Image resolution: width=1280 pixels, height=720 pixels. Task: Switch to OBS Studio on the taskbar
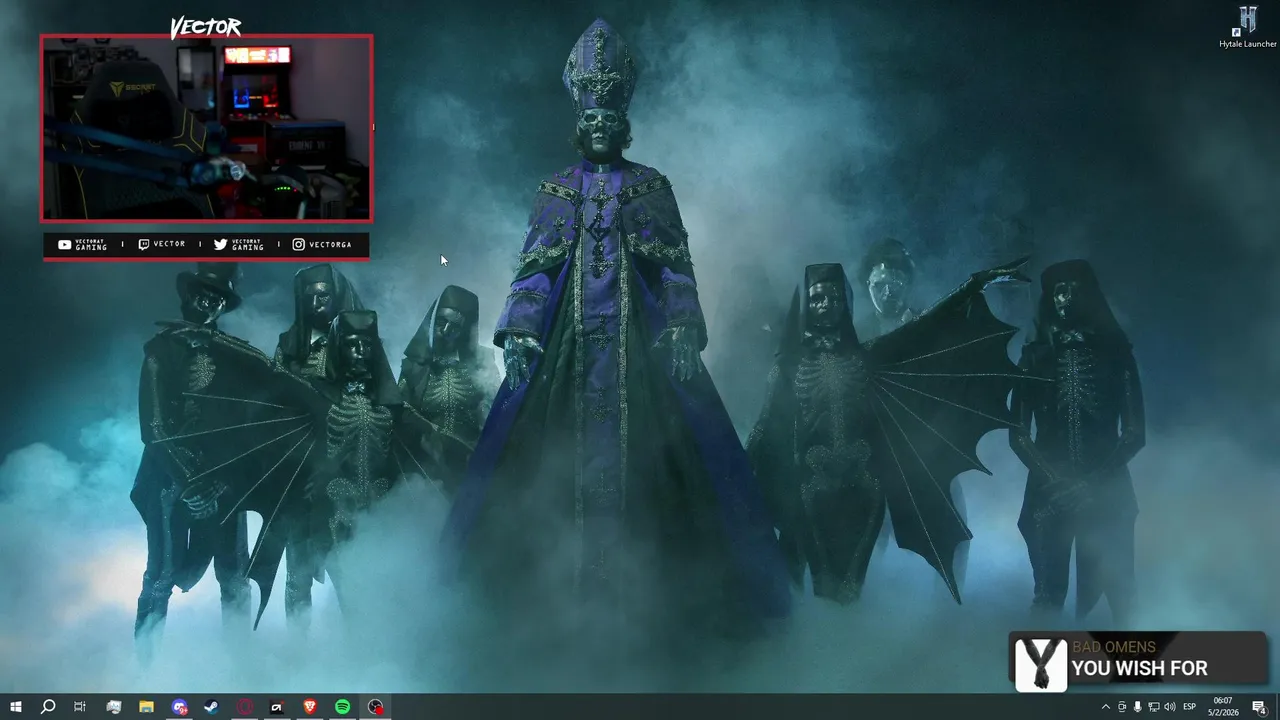pyautogui.click(x=376, y=707)
